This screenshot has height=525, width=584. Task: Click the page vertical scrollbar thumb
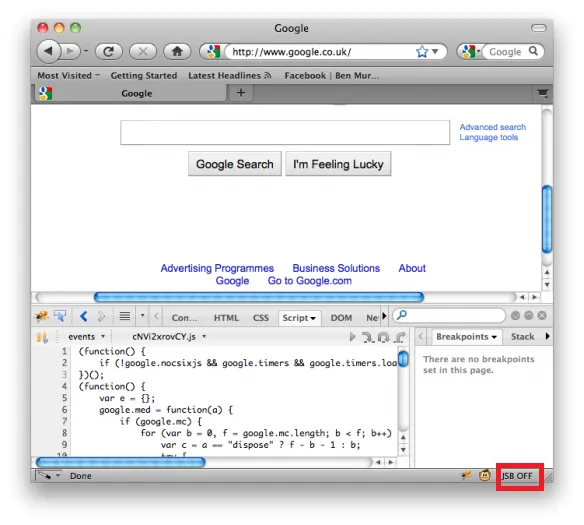(x=547, y=220)
